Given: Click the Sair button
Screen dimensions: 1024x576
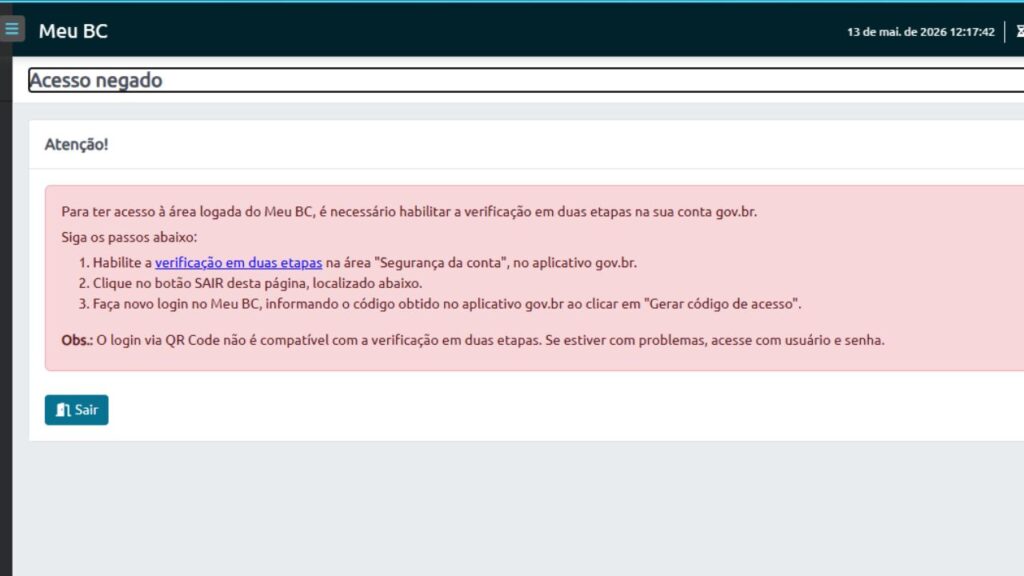Looking at the screenshot, I should [76, 409].
